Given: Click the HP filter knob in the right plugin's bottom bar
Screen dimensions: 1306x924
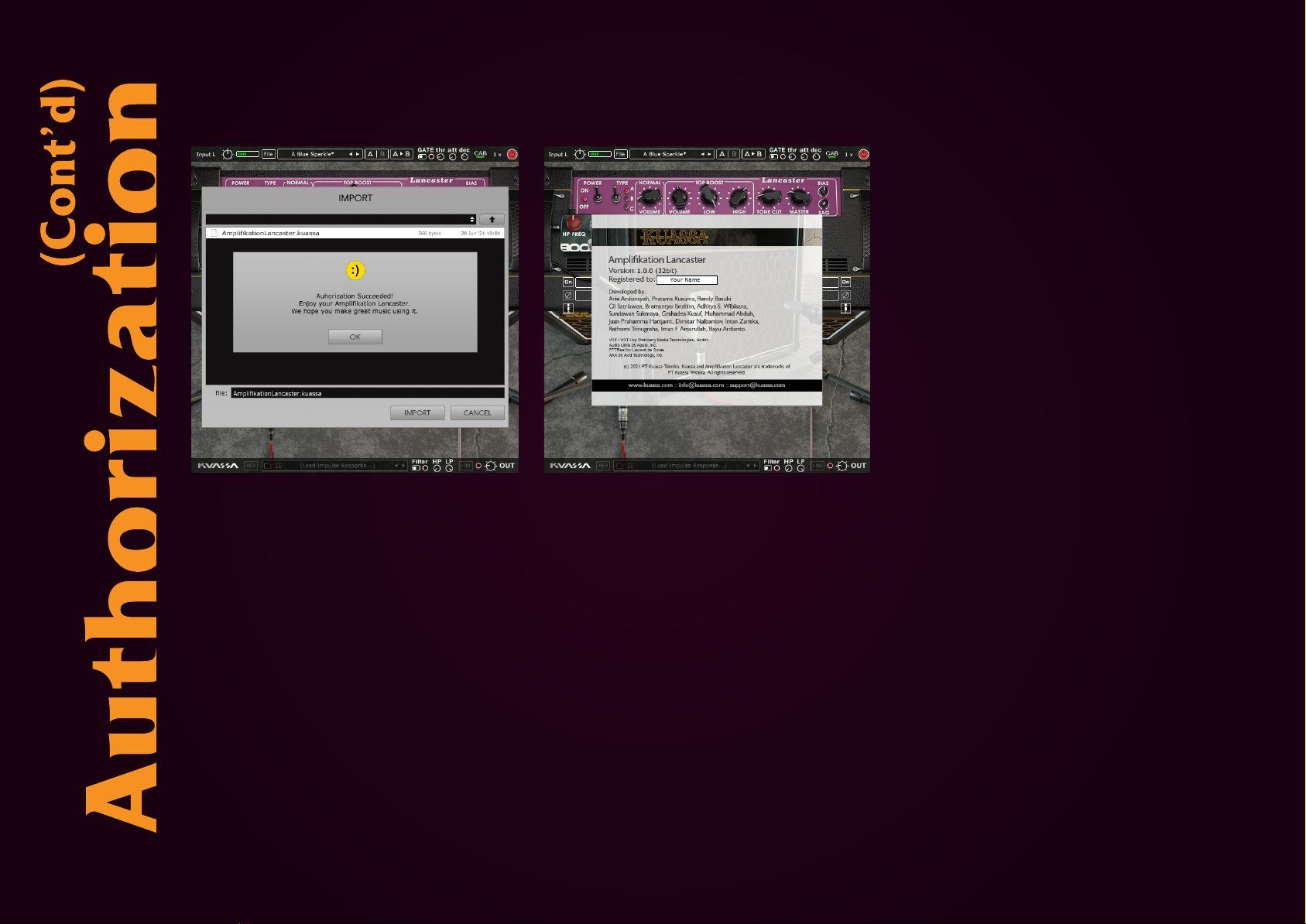Looking at the screenshot, I should 789,468.
